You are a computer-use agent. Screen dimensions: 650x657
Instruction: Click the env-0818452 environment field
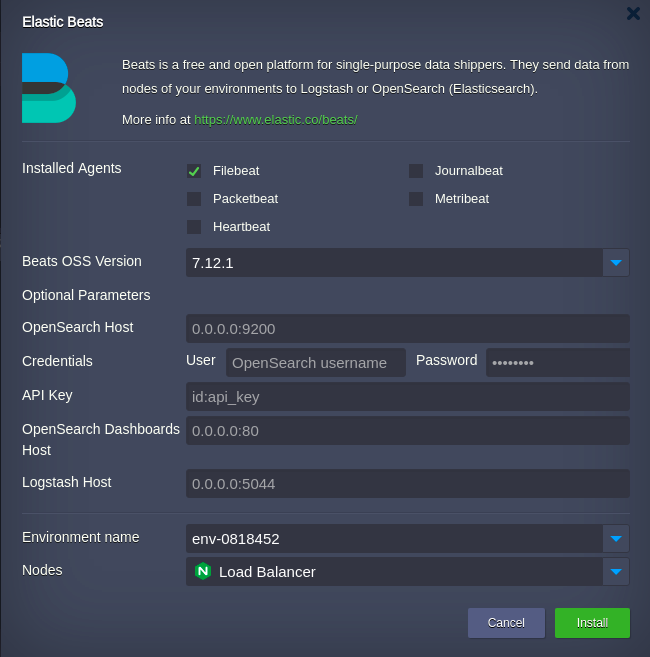coord(394,538)
